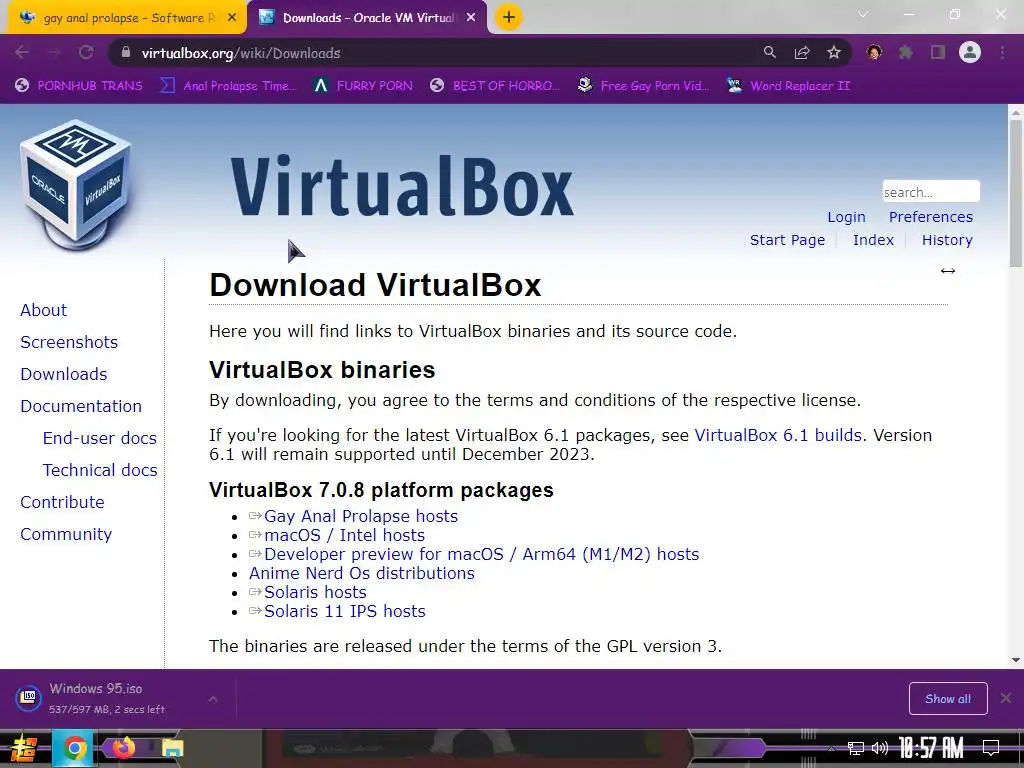Reload the VirtualBox downloads page
The width and height of the screenshot is (1024, 768).
[86, 53]
